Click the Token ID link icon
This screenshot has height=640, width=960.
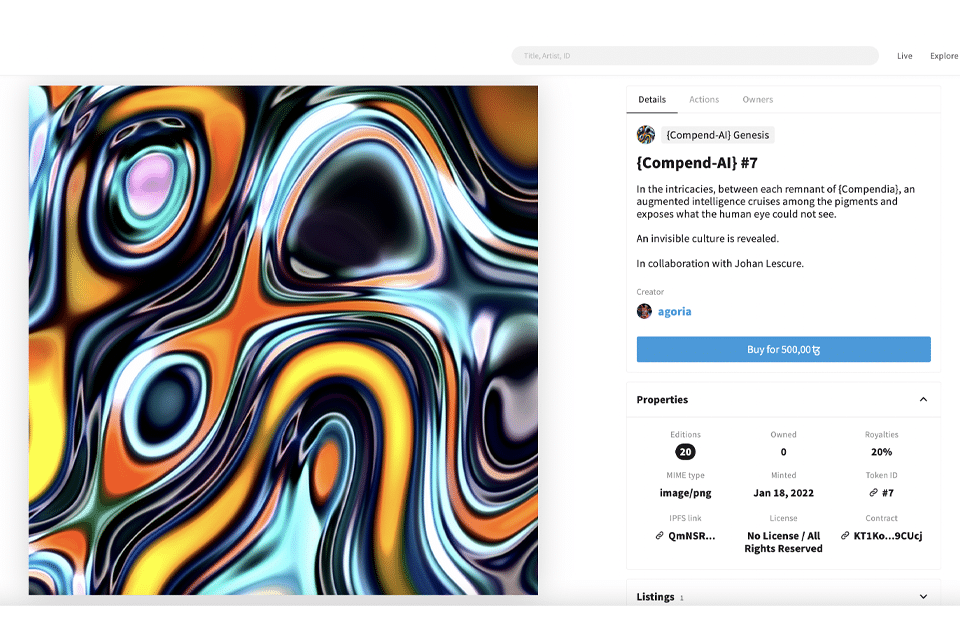873,492
